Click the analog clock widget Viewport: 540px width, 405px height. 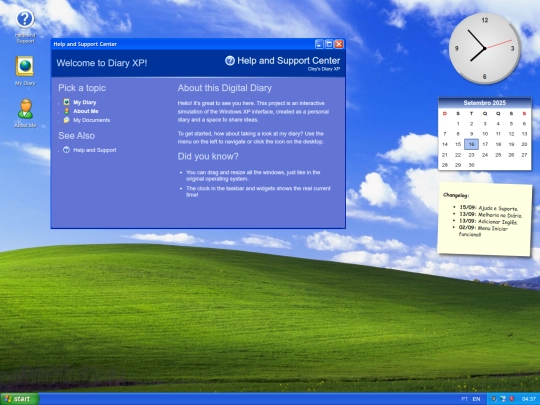coord(484,48)
